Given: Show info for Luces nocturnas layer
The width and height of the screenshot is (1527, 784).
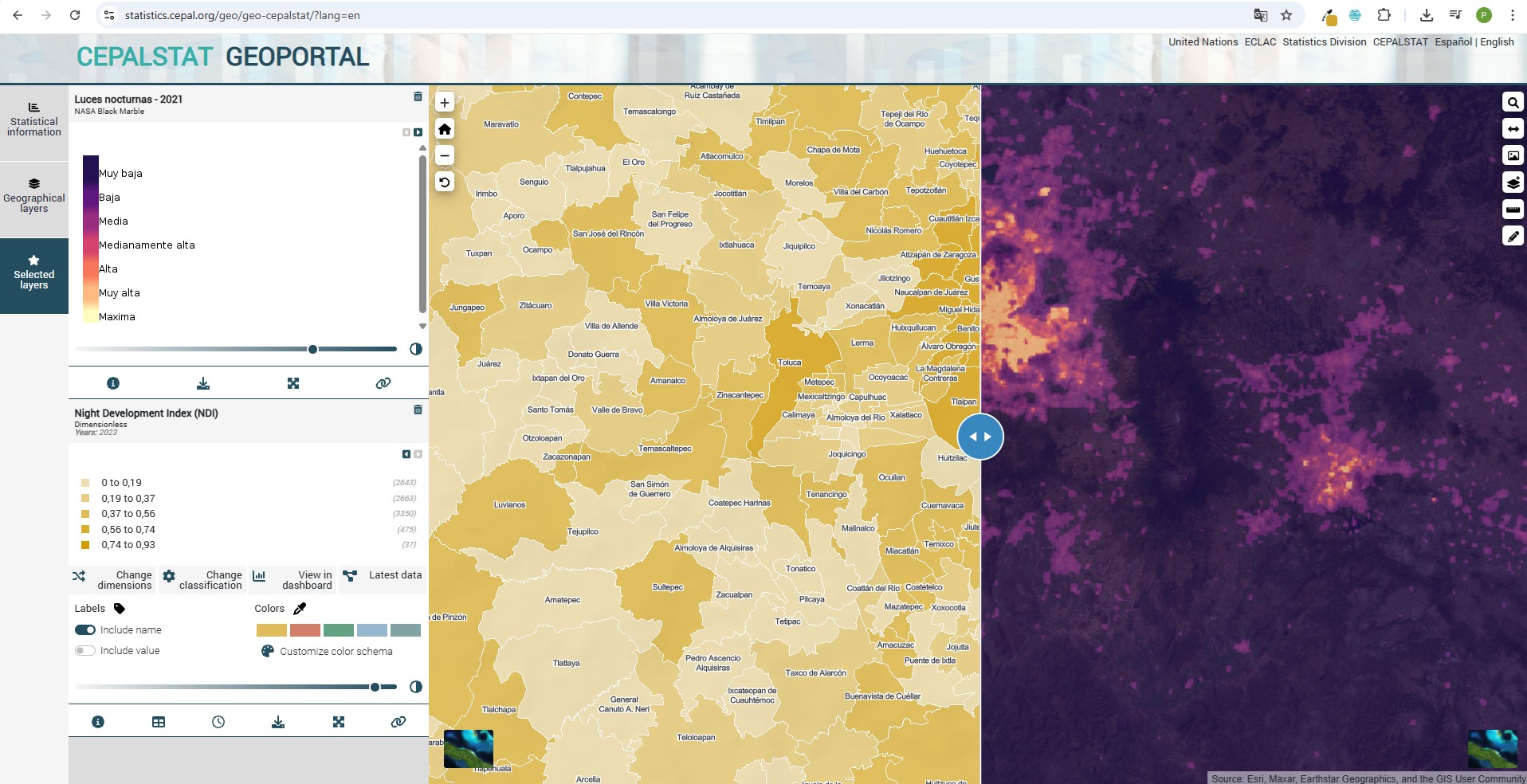Looking at the screenshot, I should (x=113, y=383).
